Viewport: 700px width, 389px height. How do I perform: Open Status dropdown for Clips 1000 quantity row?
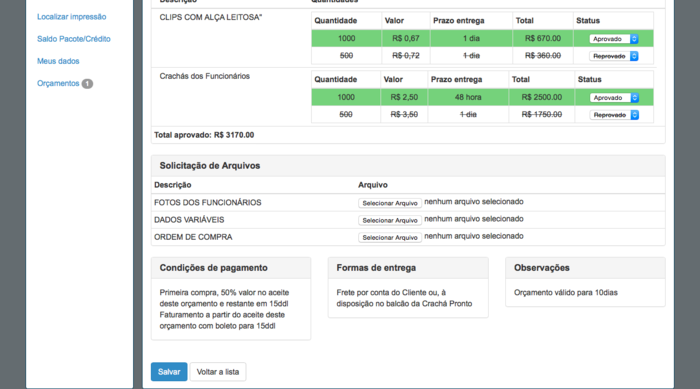point(614,39)
